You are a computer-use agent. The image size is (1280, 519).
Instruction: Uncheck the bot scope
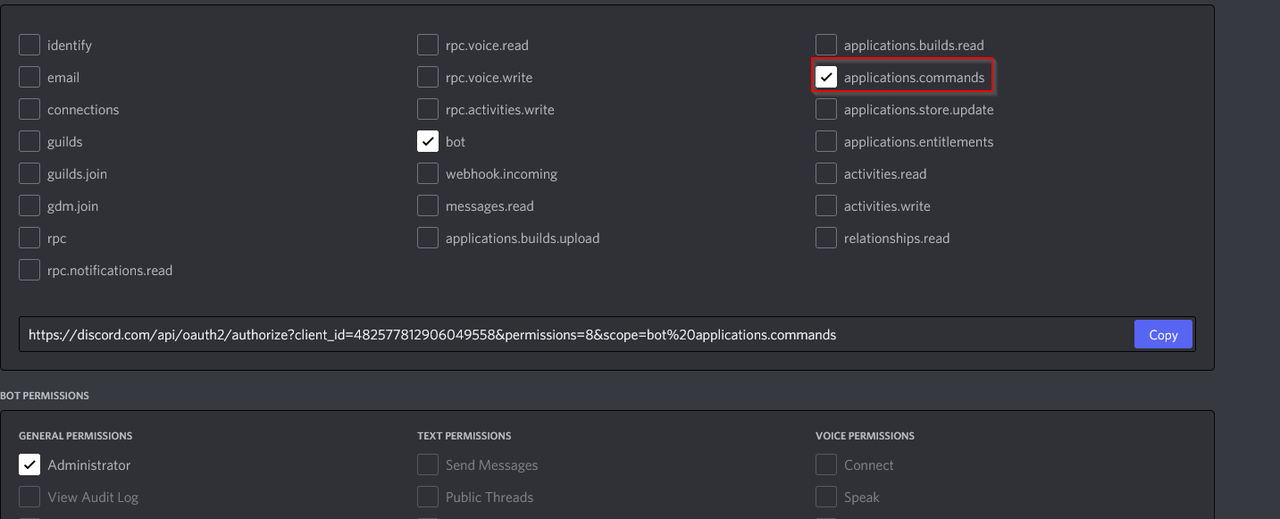(428, 141)
